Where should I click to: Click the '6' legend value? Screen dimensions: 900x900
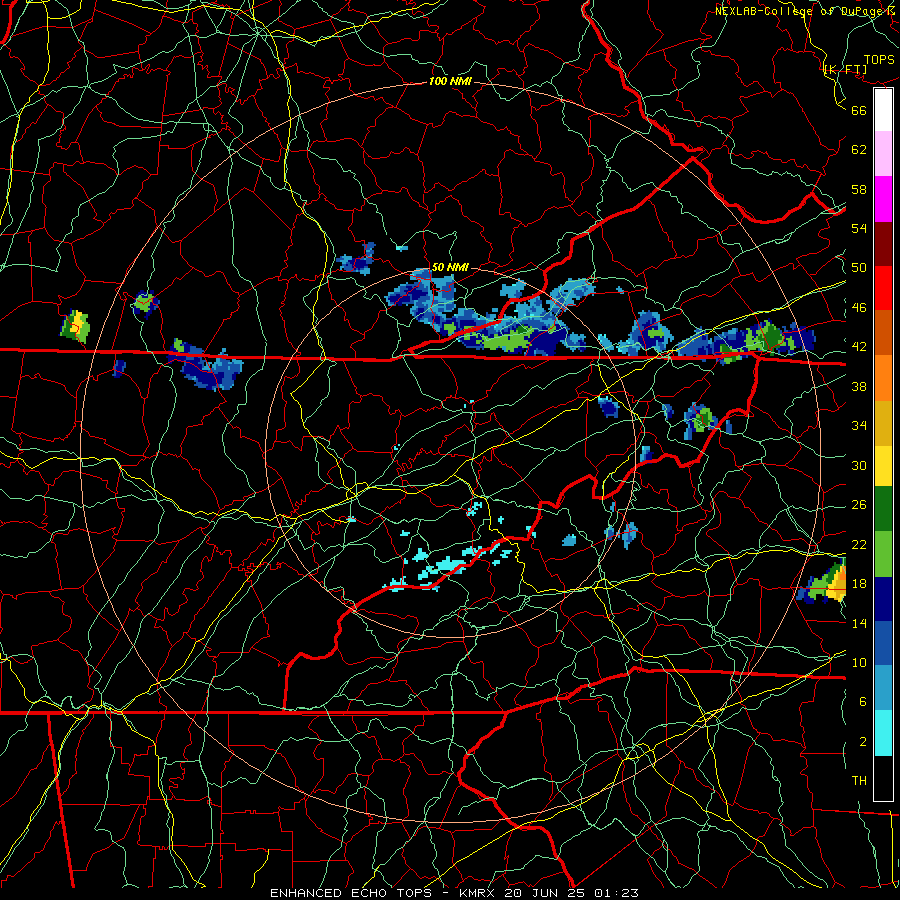(863, 702)
